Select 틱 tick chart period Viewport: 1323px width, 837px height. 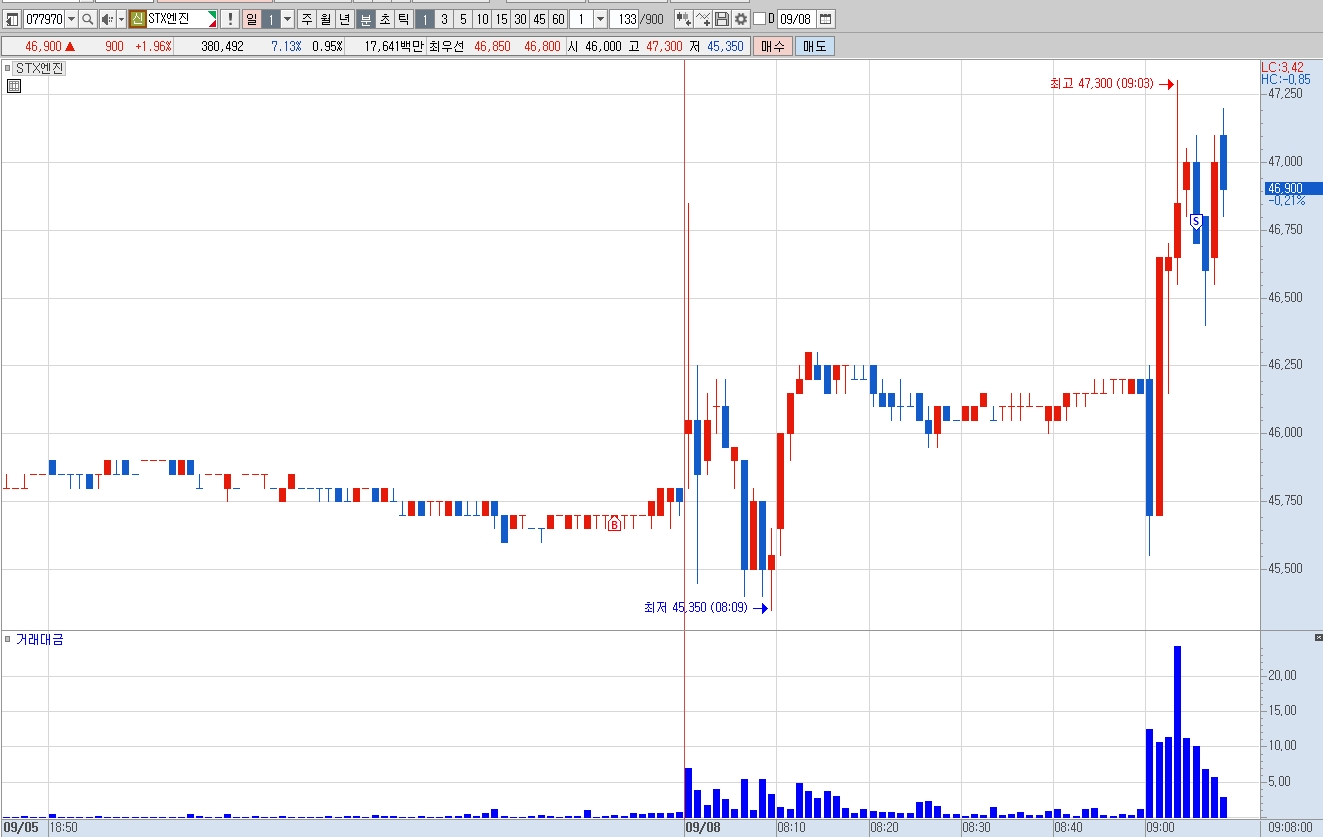(404, 19)
